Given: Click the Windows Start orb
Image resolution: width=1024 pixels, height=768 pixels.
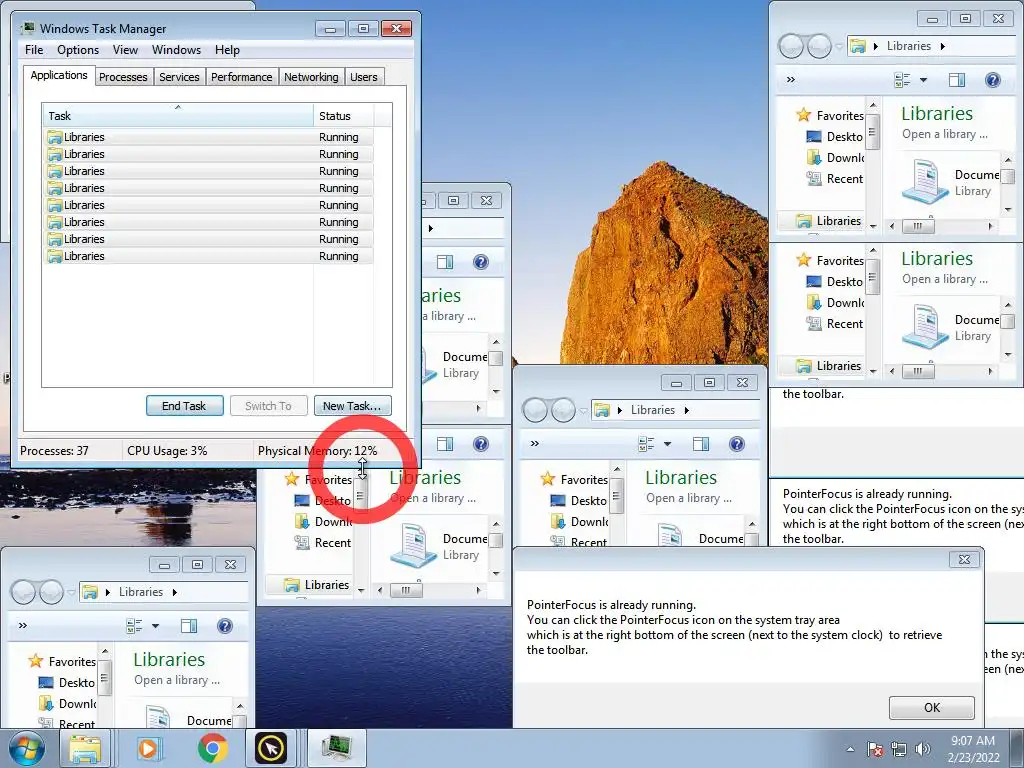Looking at the screenshot, I should [x=26, y=748].
